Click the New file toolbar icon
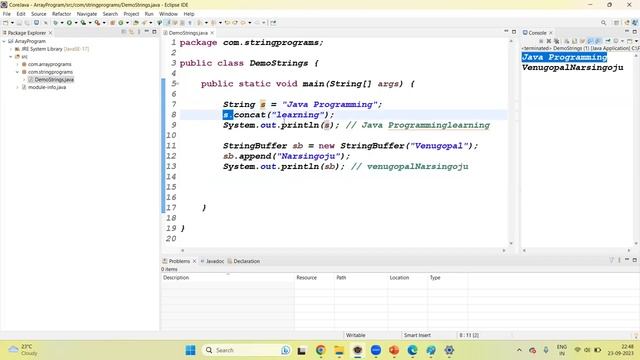This screenshot has width=640, height=360. 5,23
